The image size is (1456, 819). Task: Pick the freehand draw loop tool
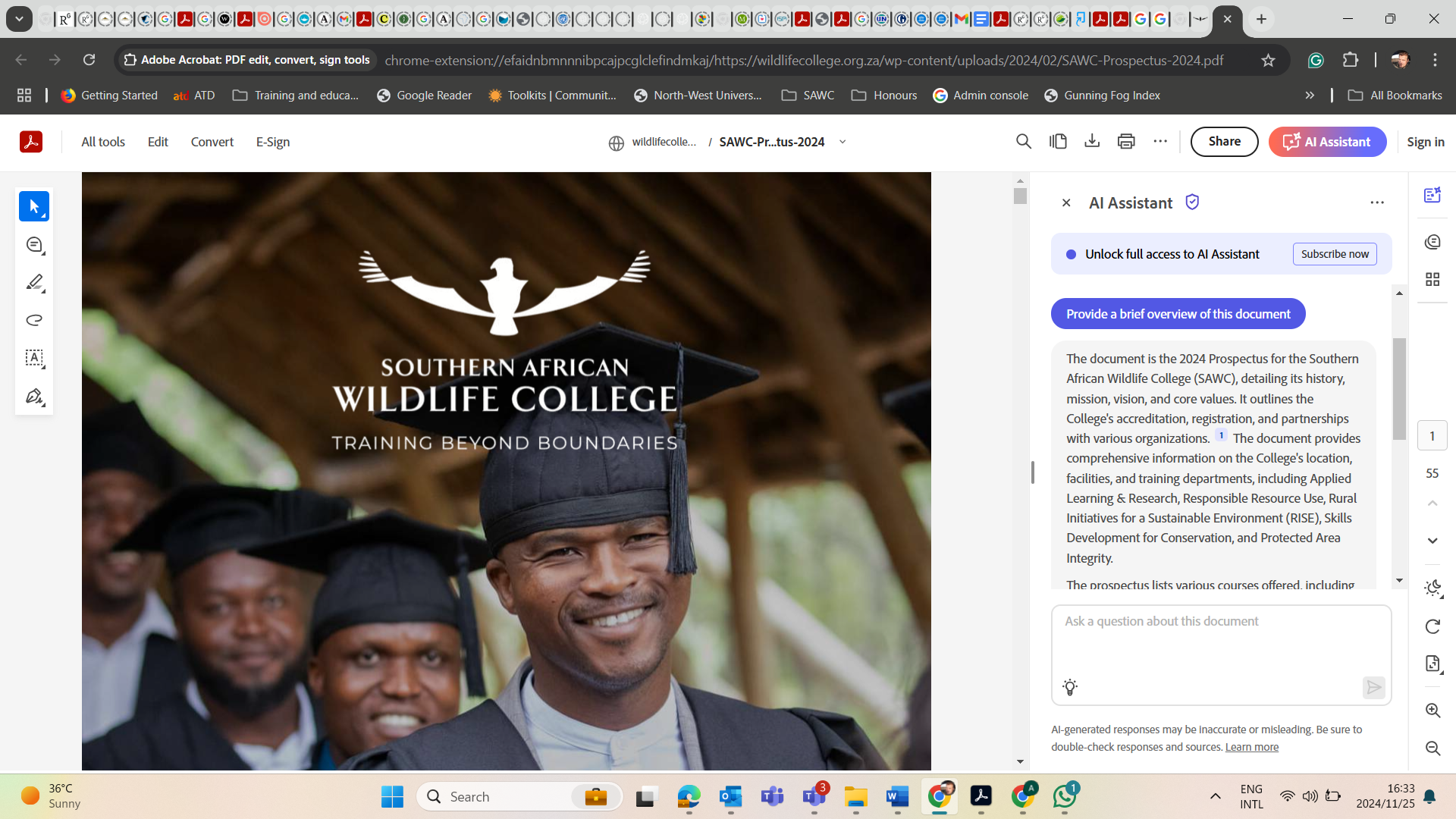point(34,320)
